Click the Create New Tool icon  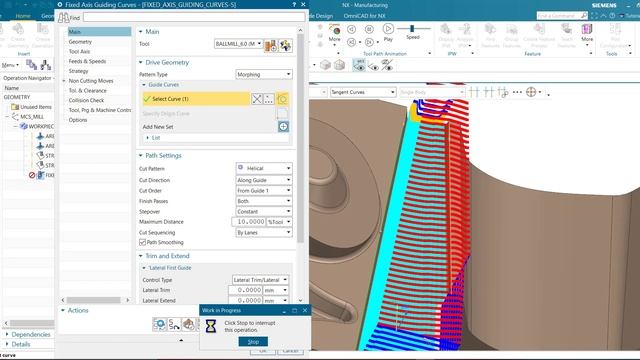click(270, 45)
